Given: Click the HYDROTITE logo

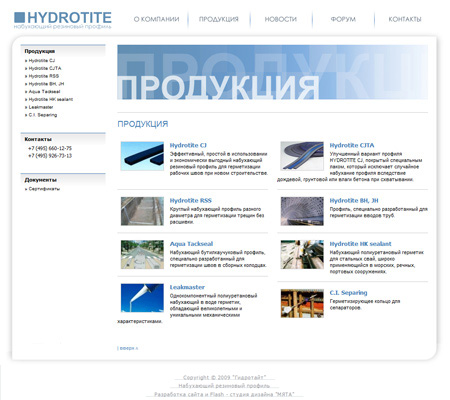Looking at the screenshot, I should (63, 20).
